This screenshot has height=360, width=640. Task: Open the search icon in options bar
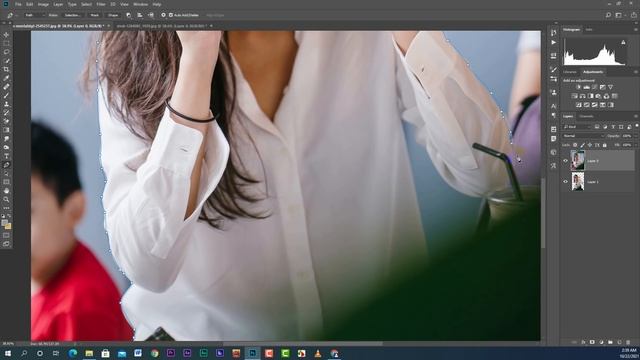pyautogui.click(x=608, y=15)
